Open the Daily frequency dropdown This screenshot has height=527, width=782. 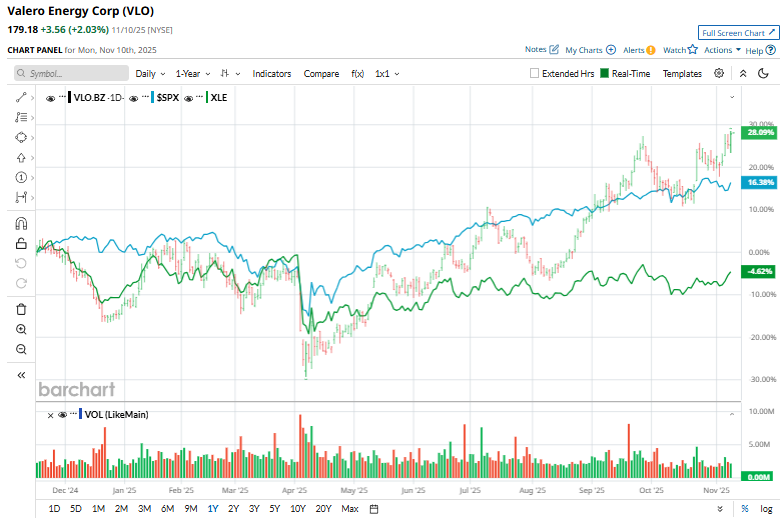click(150, 74)
